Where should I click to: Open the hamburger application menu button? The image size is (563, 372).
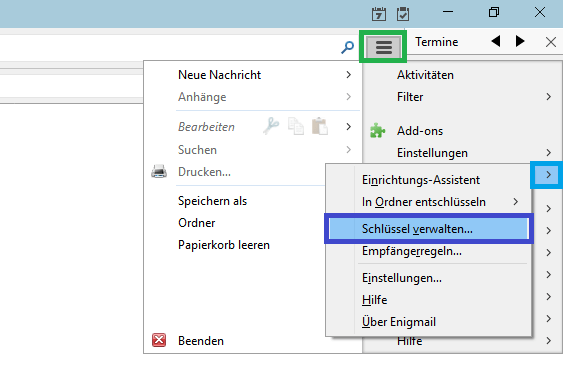coord(383,47)
